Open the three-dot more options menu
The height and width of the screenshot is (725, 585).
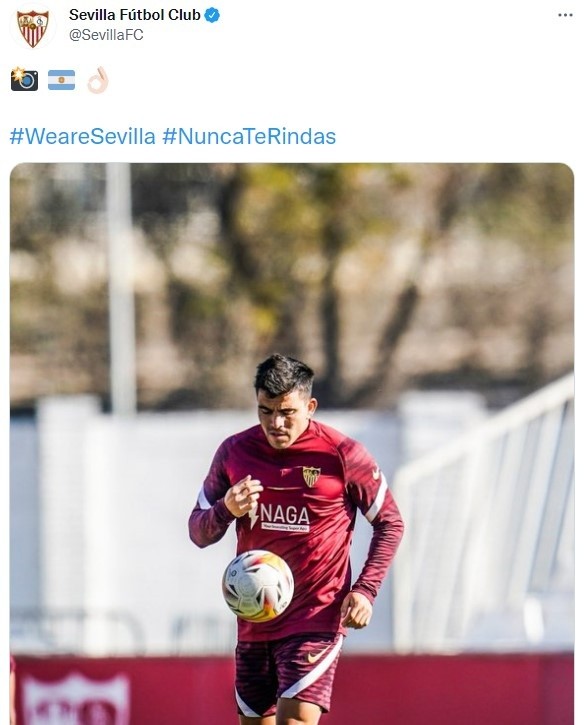[565, 15]
